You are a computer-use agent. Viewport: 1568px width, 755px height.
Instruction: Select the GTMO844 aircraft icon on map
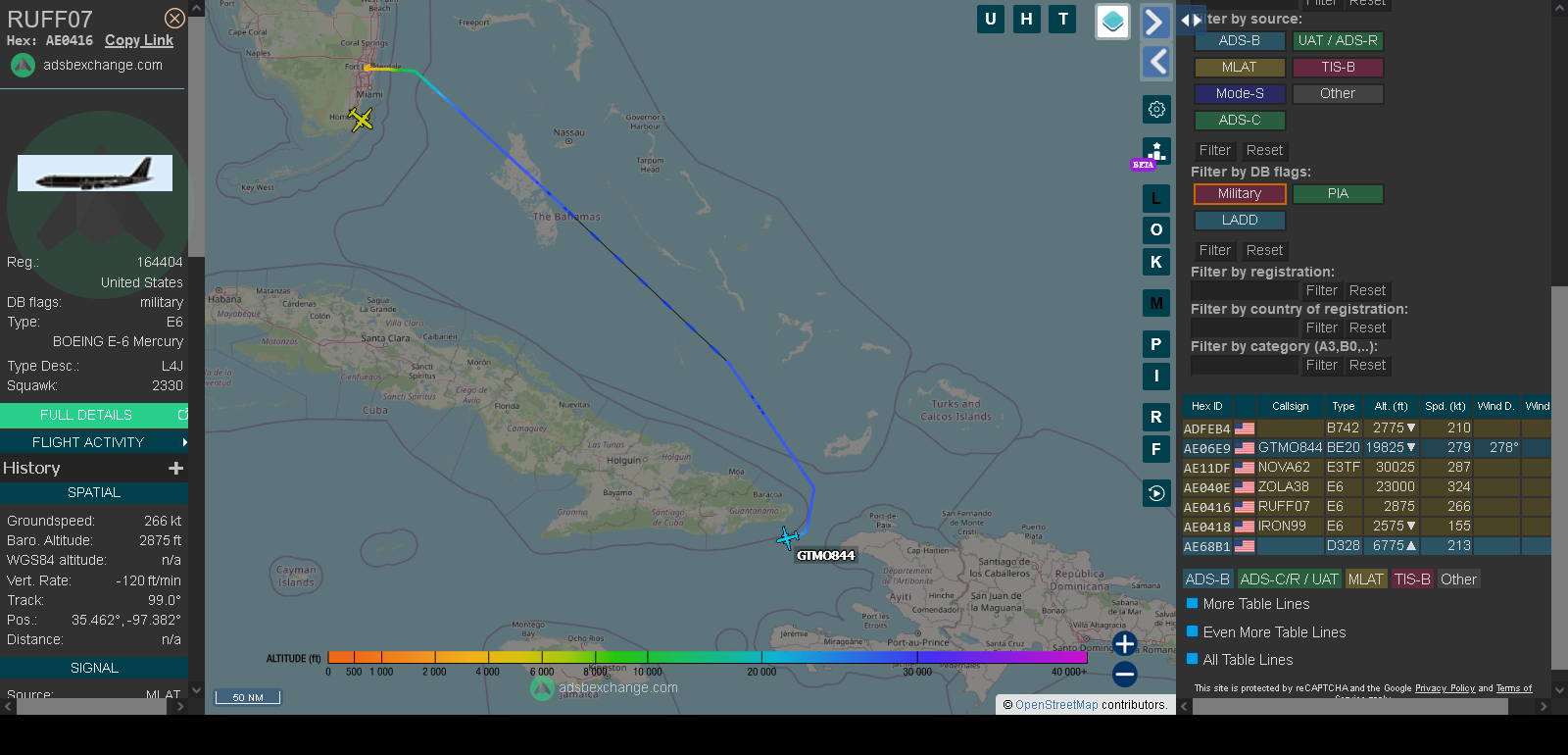pos(788,537)
